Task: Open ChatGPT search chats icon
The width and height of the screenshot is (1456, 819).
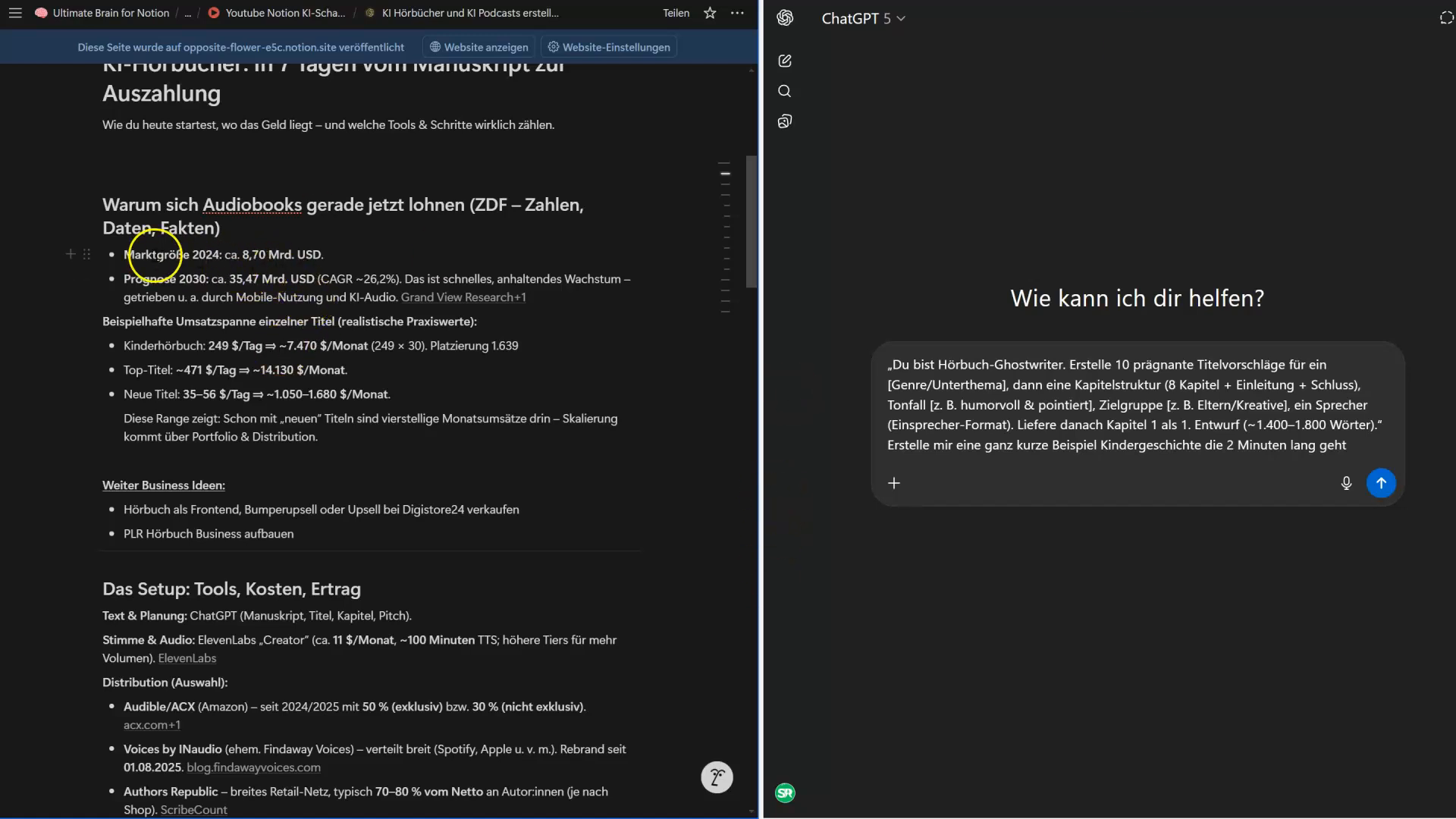Action: coord(785,91)
